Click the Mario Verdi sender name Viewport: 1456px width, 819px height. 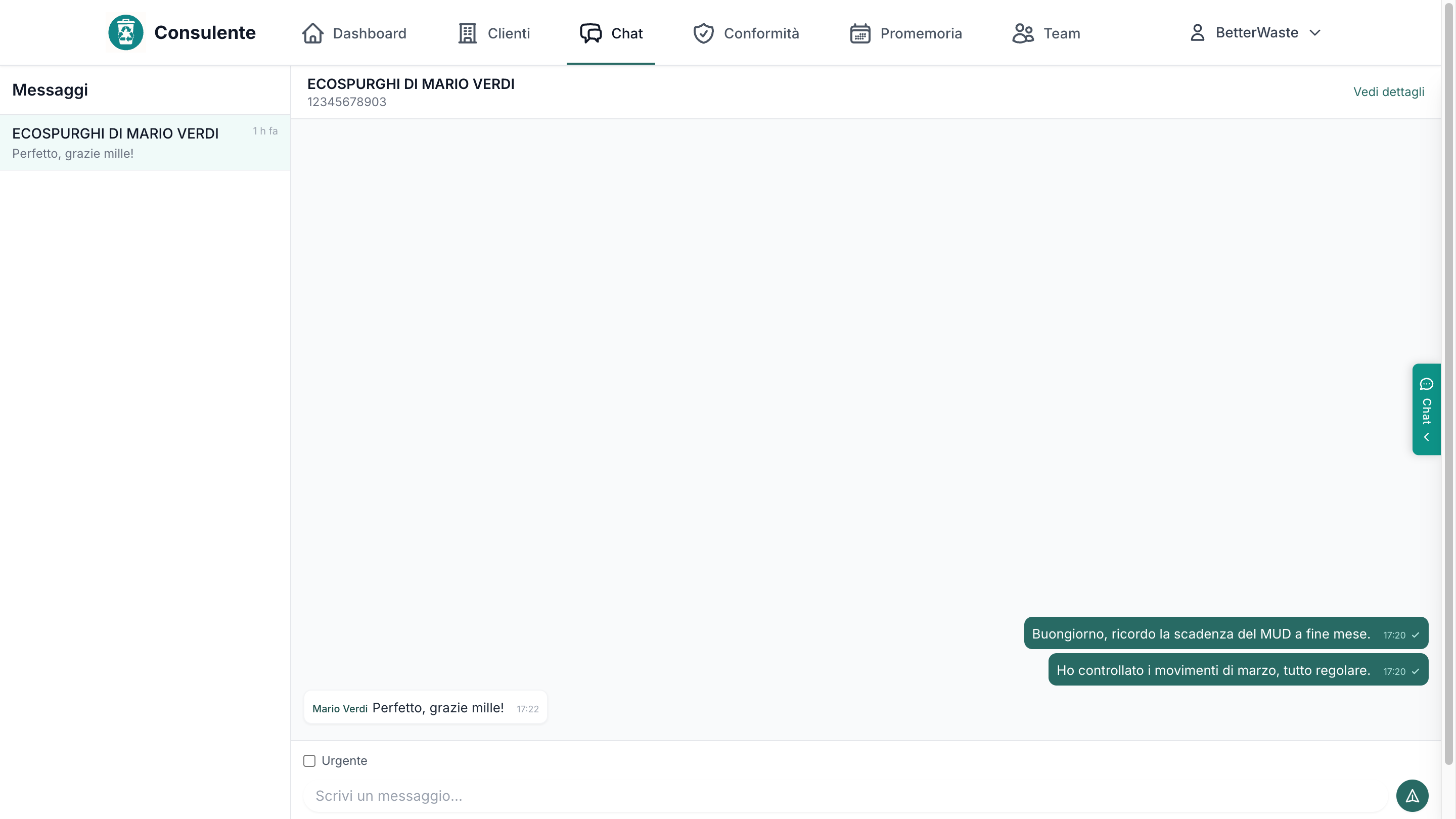click(x=340, y=709)
